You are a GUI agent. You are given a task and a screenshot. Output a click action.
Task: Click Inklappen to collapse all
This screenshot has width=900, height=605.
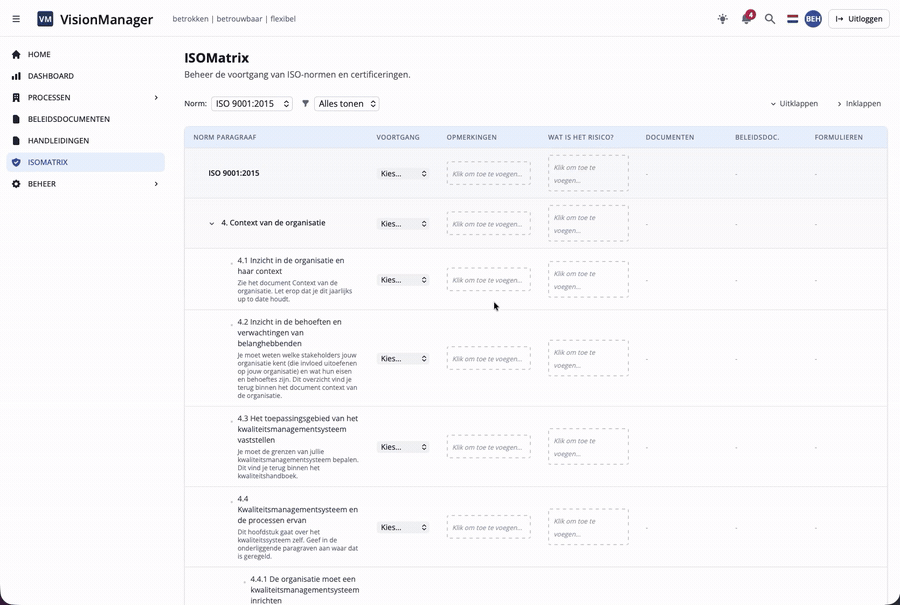859,104
